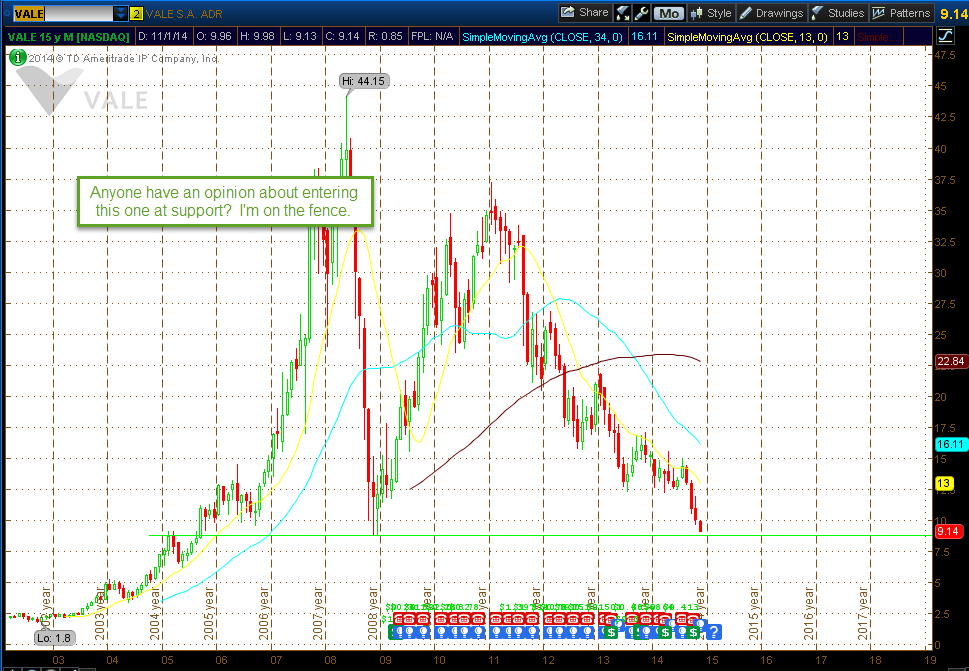969x671 pixels.
Task: Click the yellow 13 price-axis label
Action: 945,483
